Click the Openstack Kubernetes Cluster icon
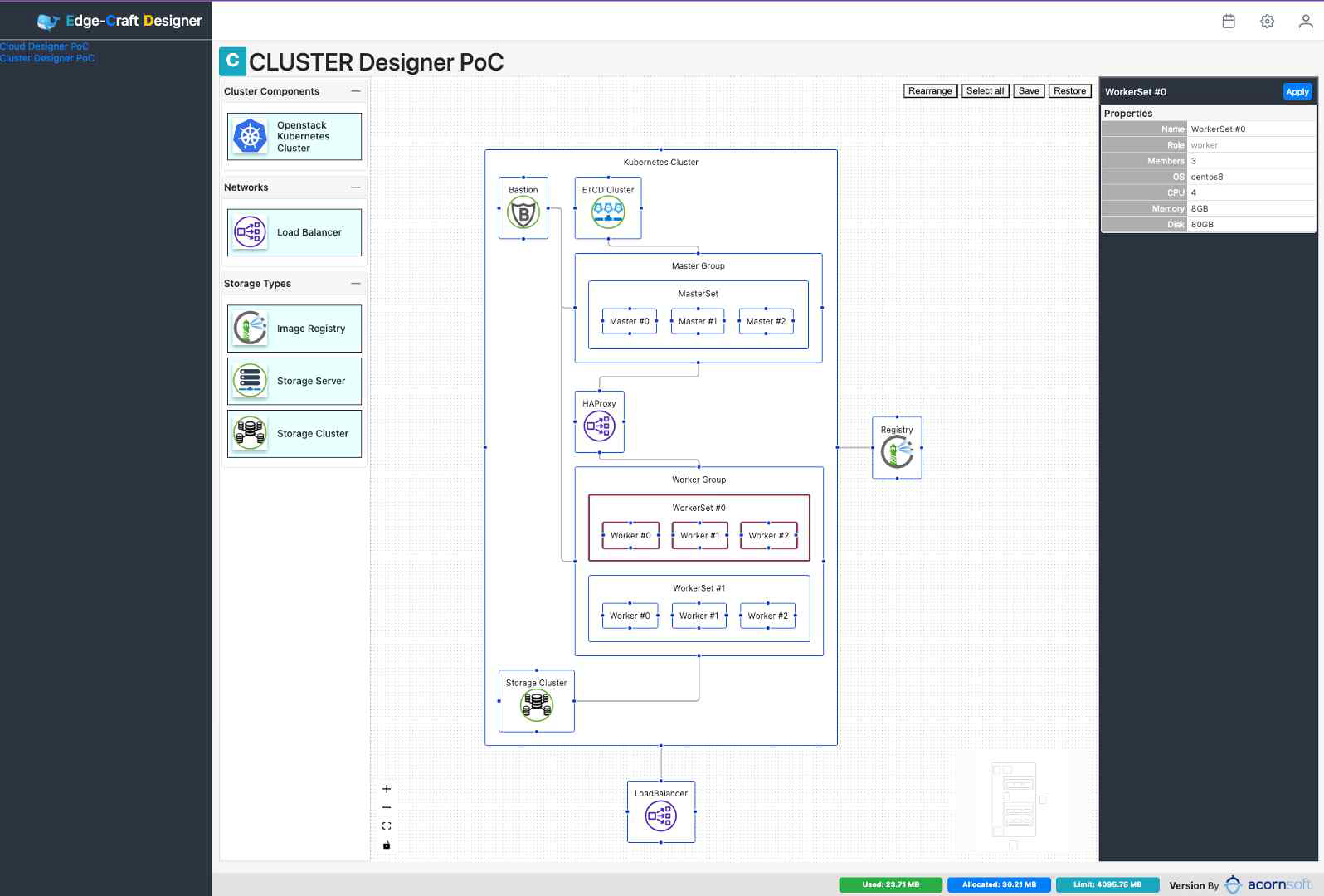The height and width of the screenshot is (896, 1324). pos(250,136)
